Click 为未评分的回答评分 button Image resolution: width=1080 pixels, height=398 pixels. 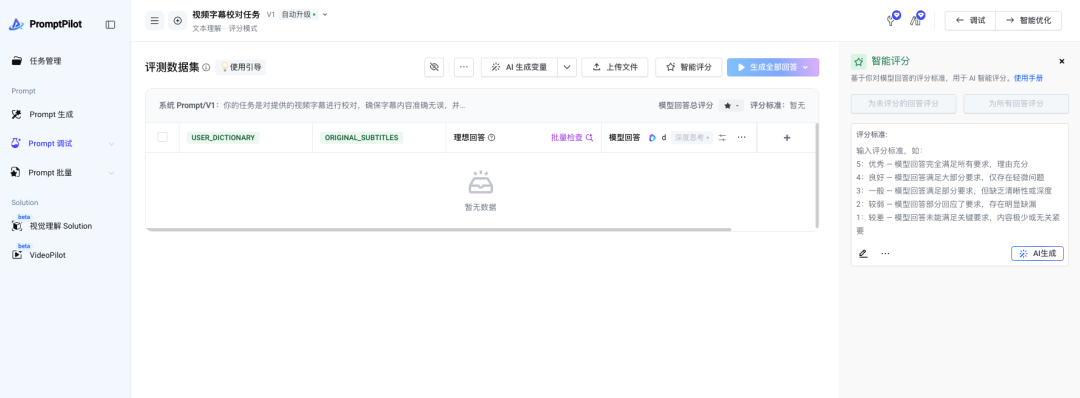click(904, 104)
